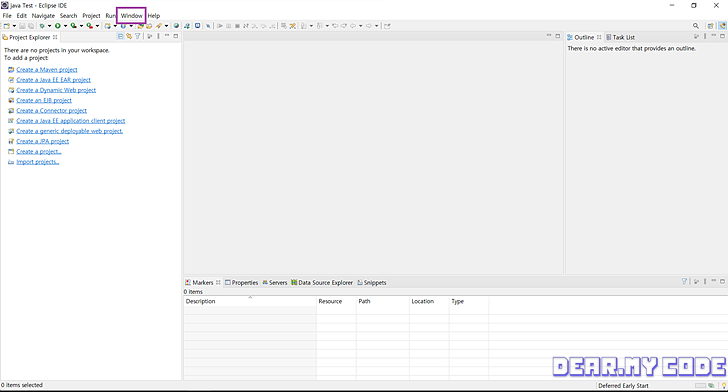
Task: Click the Create a Maven project link
Action: [47, 70]
